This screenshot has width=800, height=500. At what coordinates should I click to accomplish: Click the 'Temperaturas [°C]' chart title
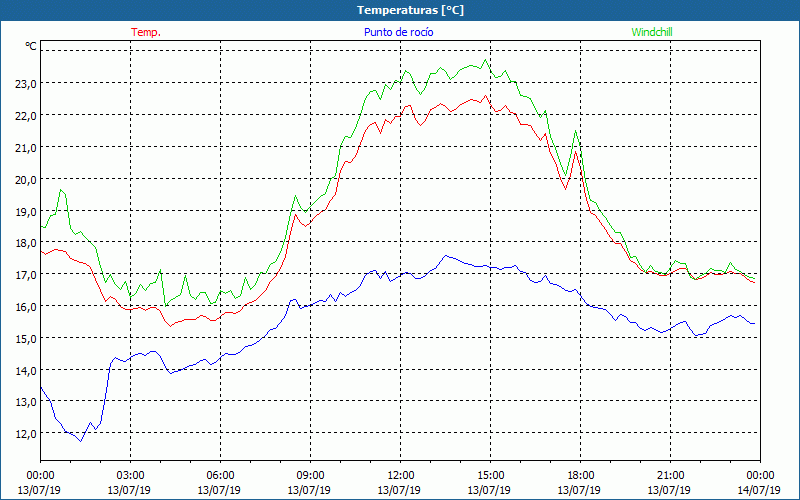410,10
